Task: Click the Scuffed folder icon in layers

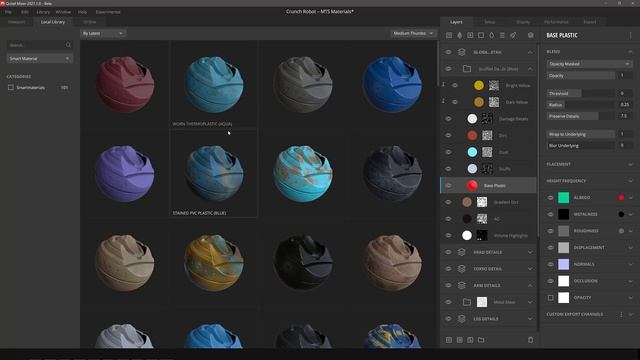Action: [467, 69]
